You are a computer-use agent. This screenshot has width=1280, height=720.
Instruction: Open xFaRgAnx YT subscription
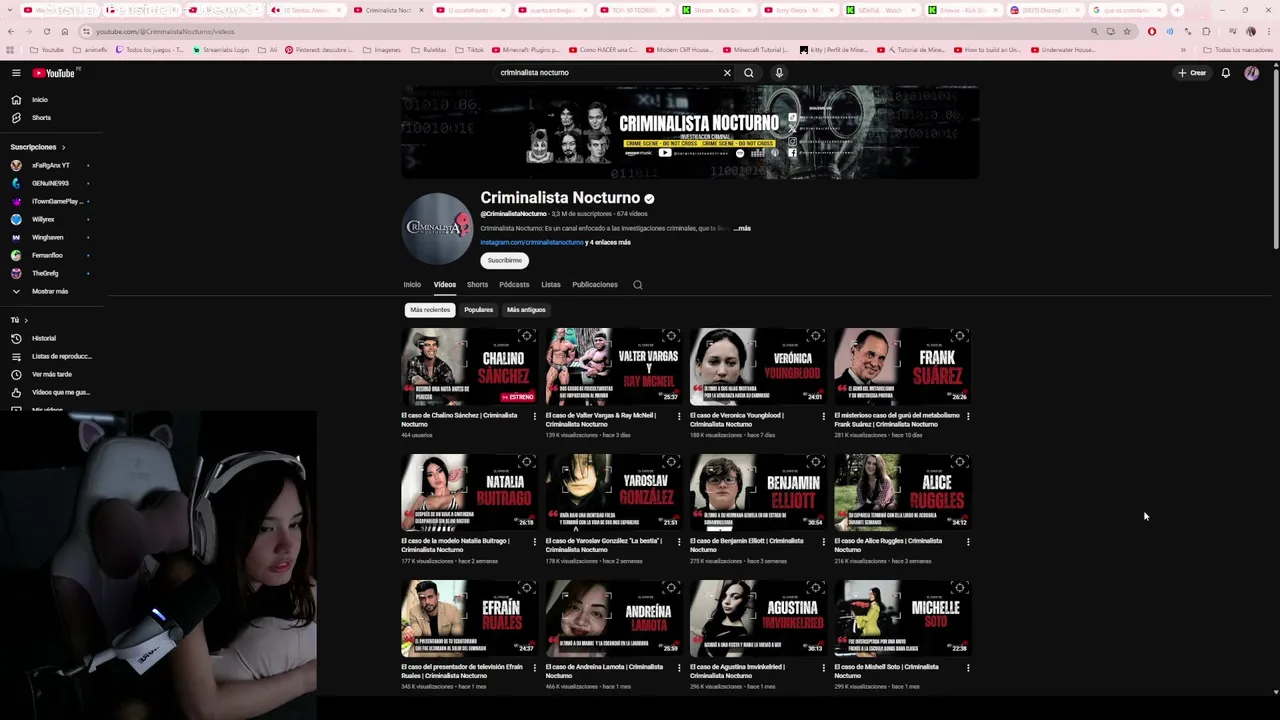(x=50, y=166)
